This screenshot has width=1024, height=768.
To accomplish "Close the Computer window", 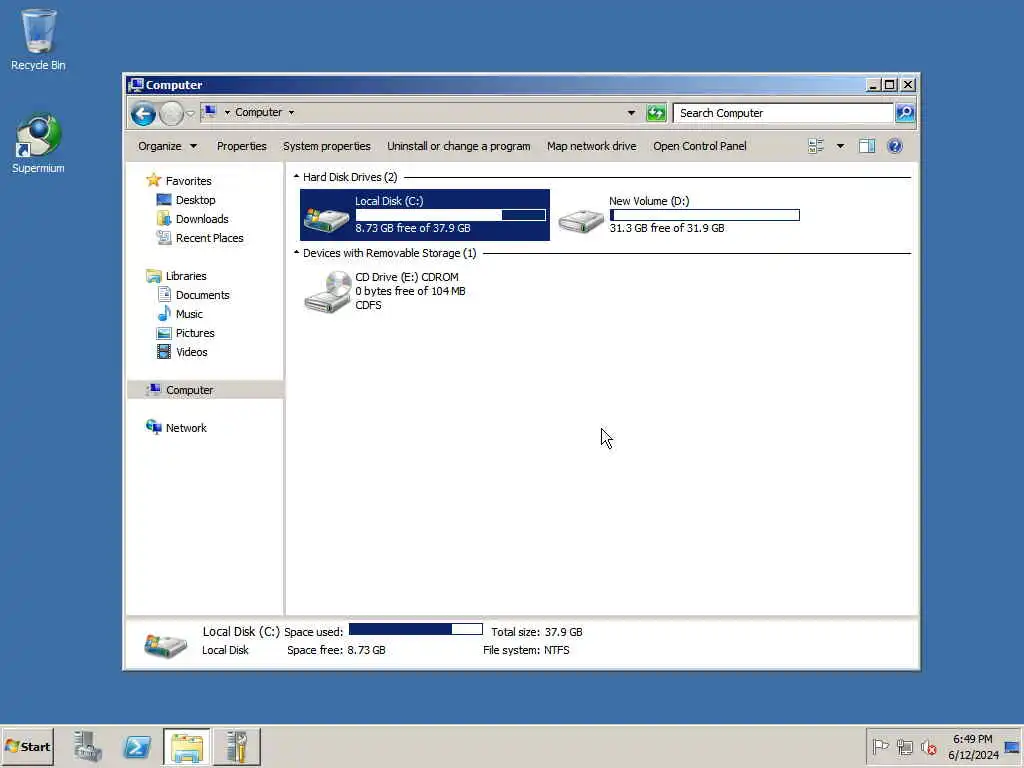I will 908,85.
